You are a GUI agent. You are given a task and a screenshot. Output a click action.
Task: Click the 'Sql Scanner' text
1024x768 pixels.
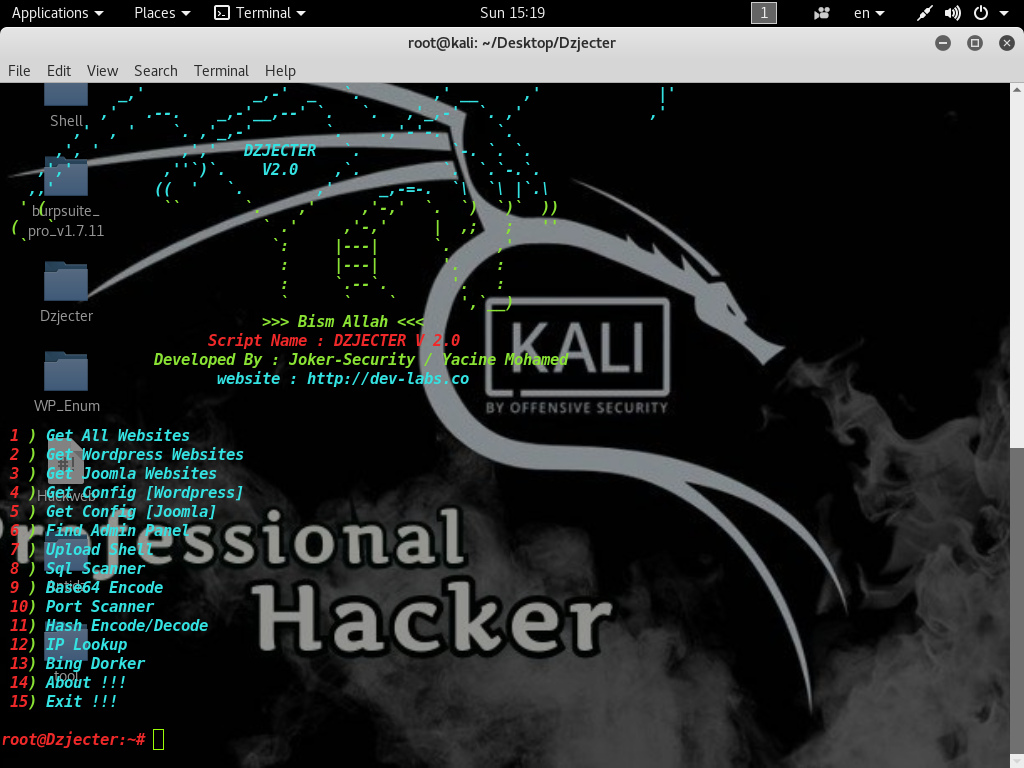(95, 568)
